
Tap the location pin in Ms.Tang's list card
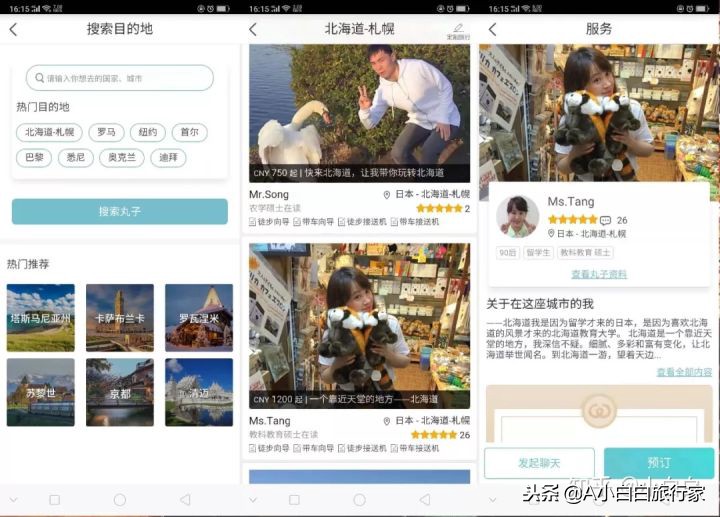click(387, 421)
